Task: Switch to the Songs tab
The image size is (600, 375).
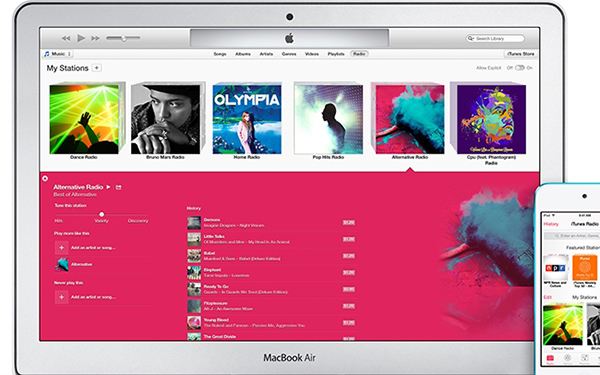Action: coord(220,54)
